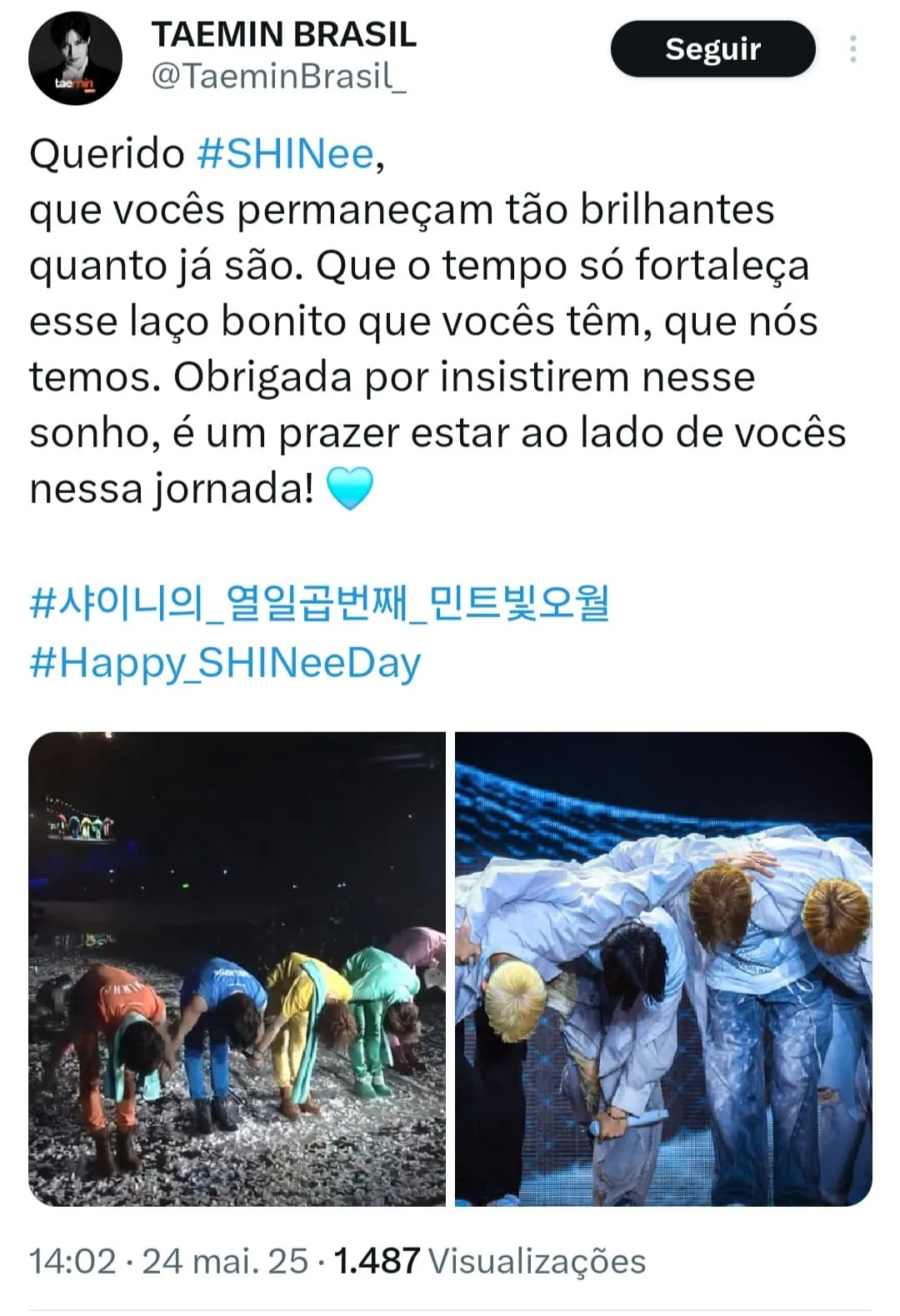Open the TAEMIN BRASIL profile avatar
900x1316 pixels.
[x=75, y=58]
